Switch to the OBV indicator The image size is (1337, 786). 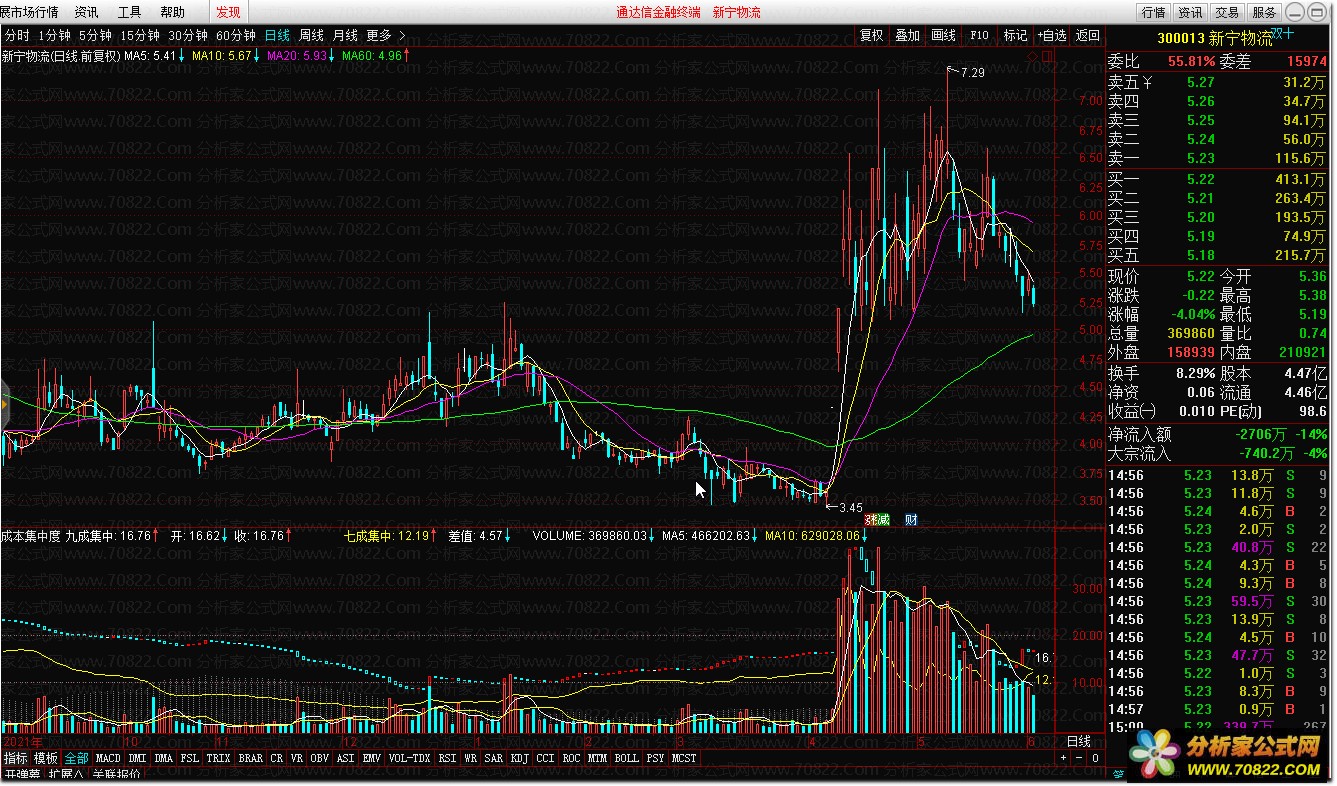(x=320, y=759)
